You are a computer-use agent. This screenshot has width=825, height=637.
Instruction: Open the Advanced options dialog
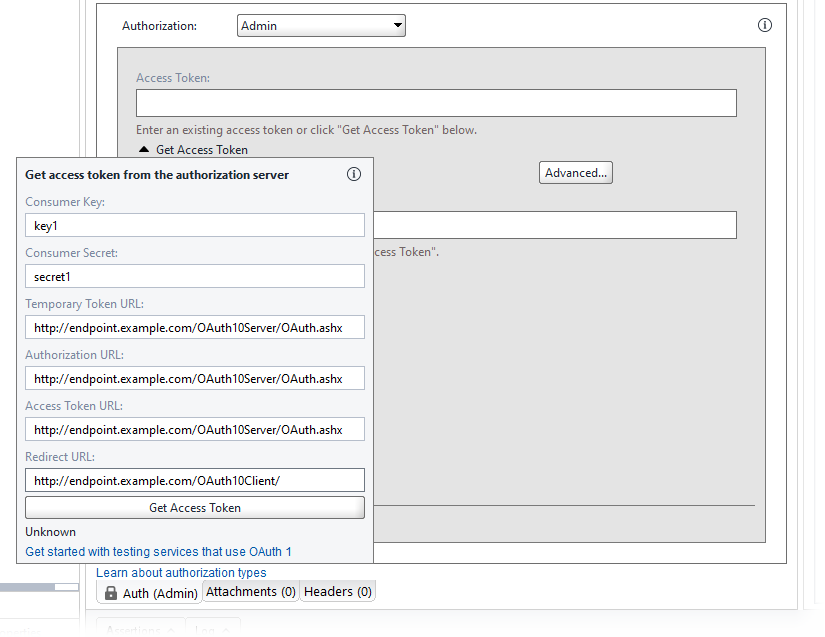[575, 172]
